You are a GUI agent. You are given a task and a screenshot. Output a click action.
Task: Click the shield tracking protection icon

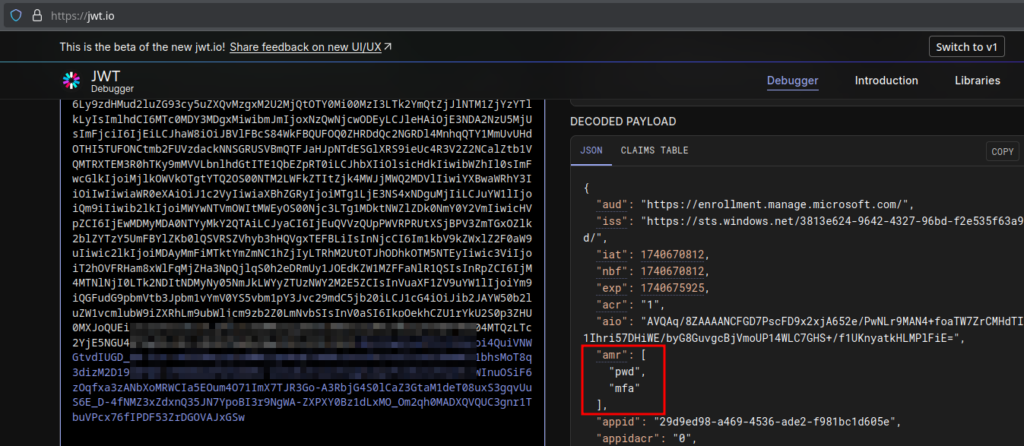coord(16,15)
